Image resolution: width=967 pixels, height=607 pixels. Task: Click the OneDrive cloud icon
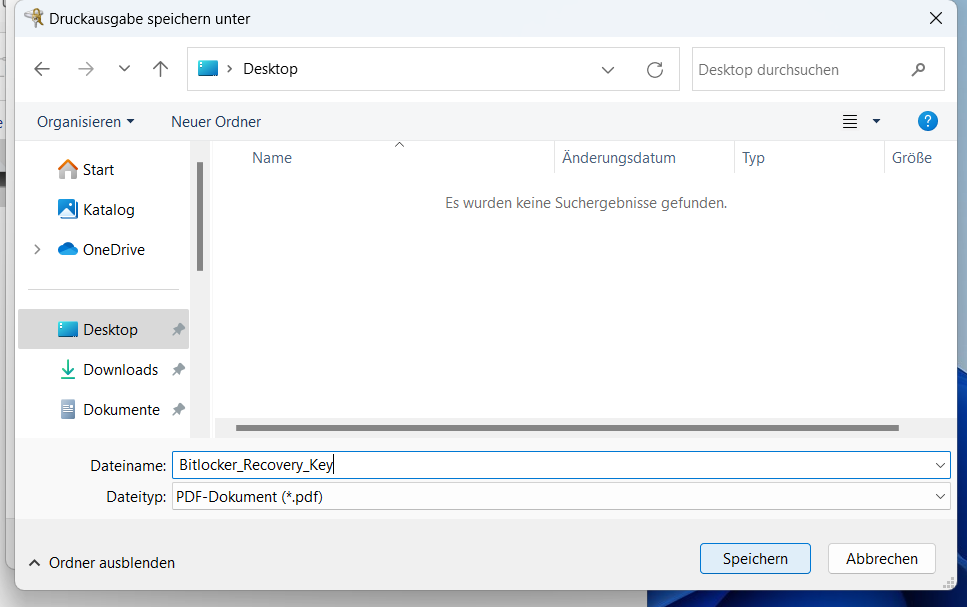click(68, 249)
